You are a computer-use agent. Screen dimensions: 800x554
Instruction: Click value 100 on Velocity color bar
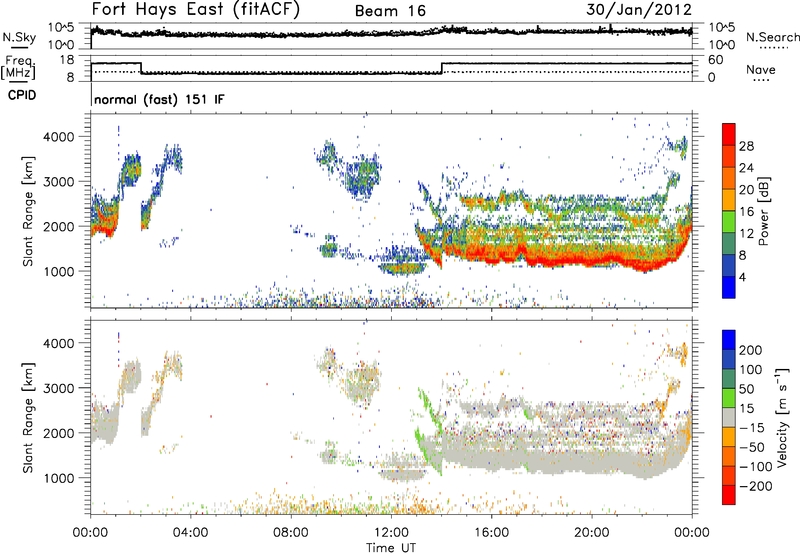point(751,370)
